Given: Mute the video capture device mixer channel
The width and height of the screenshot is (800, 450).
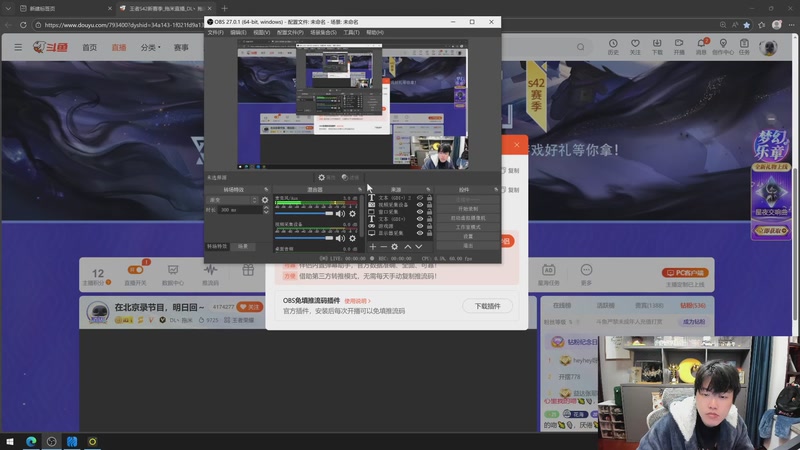Looking at the screenshot, I should (x=340, y=238).
